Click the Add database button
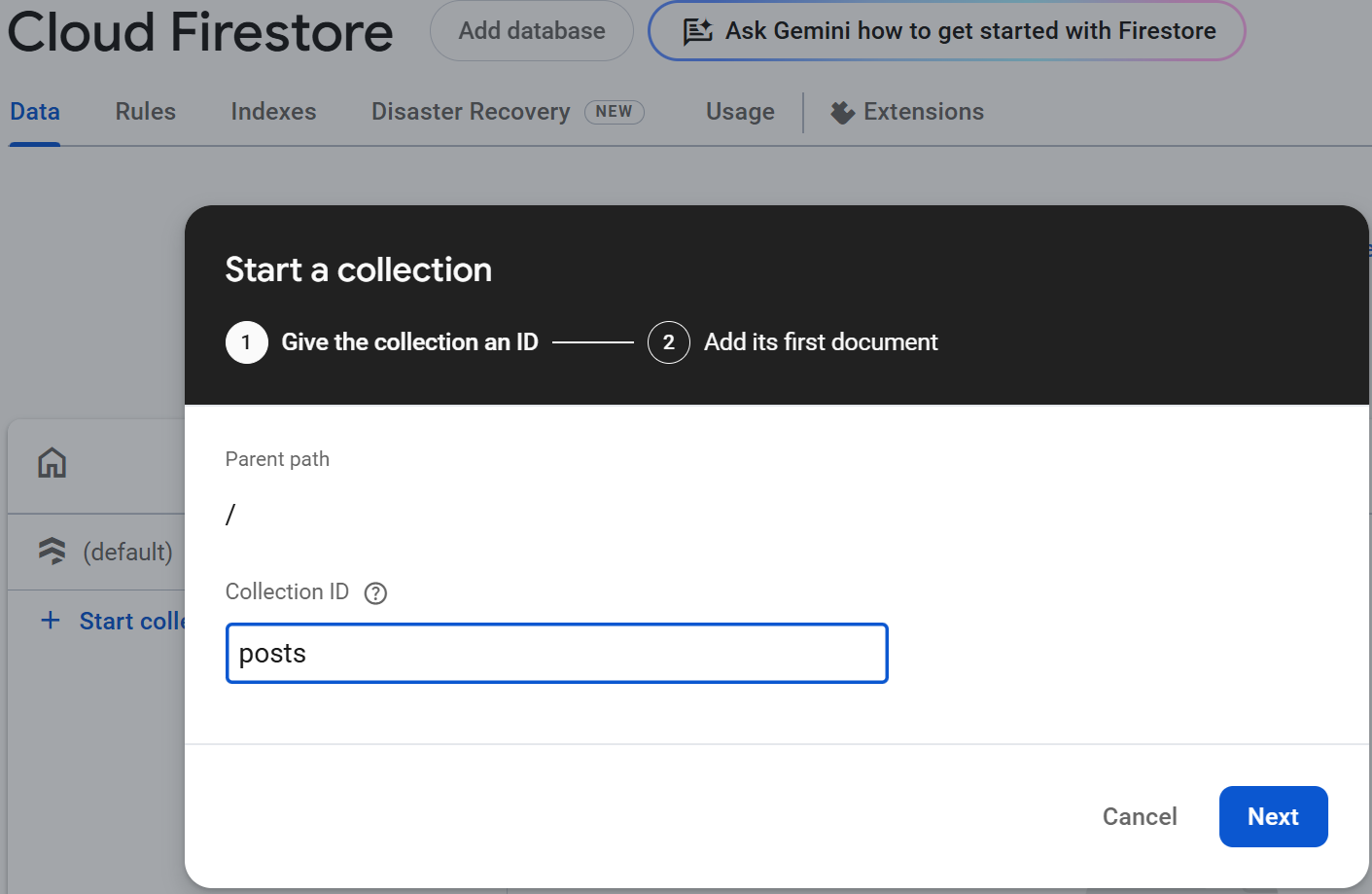 click(x=532, y=31)
